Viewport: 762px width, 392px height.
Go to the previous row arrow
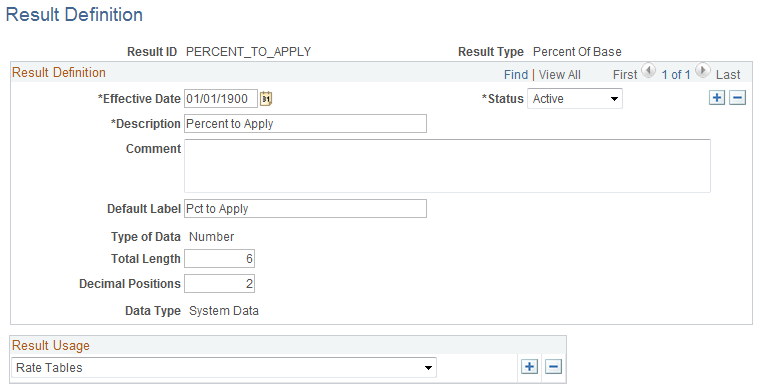pos(648,71)
